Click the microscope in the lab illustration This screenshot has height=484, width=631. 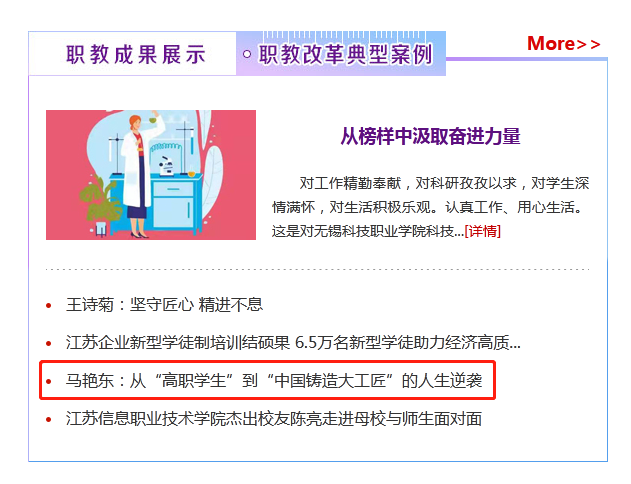point(166,166)
